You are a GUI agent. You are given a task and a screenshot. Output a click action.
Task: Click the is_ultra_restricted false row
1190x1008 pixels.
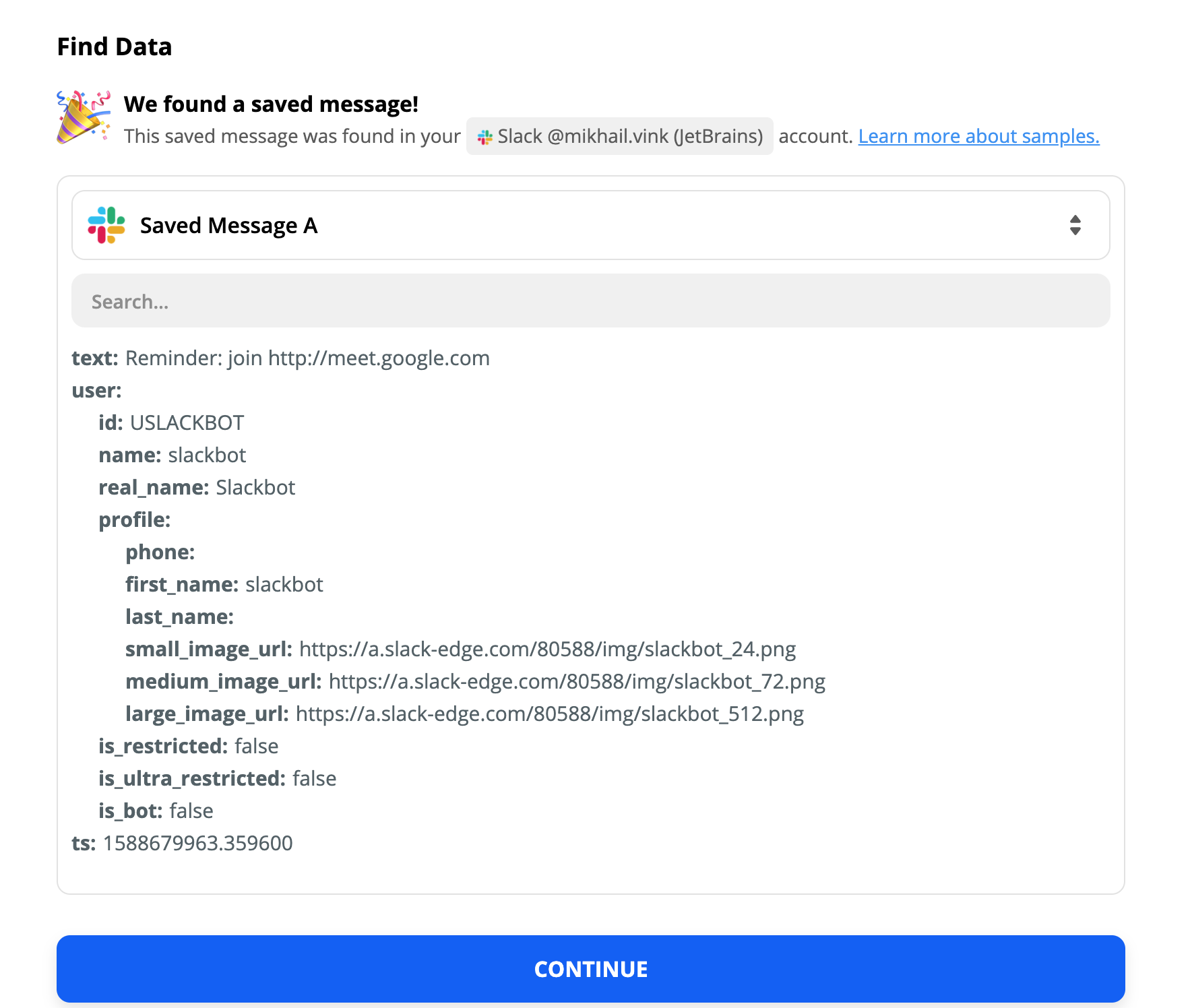(x=217, y=778)
